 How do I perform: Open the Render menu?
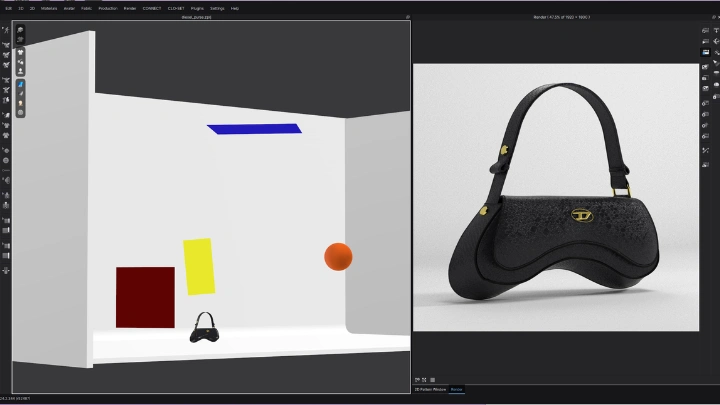click(x=130, y=8)
